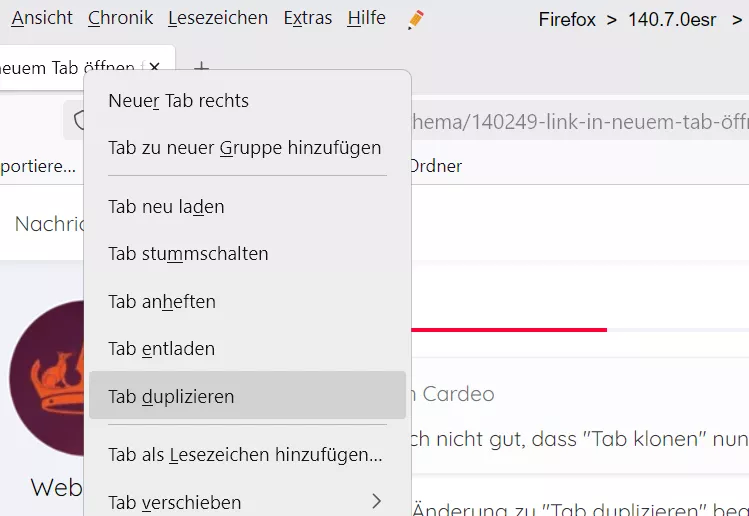Choose 'Neuer Tab rechts' menu entry
749x516 pixels.
247,101
